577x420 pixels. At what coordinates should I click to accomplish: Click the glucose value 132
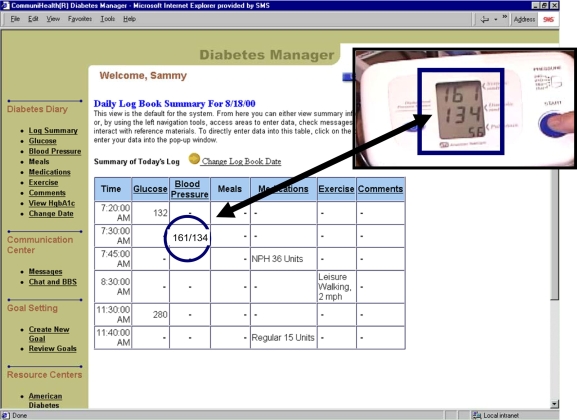(160, 213)
